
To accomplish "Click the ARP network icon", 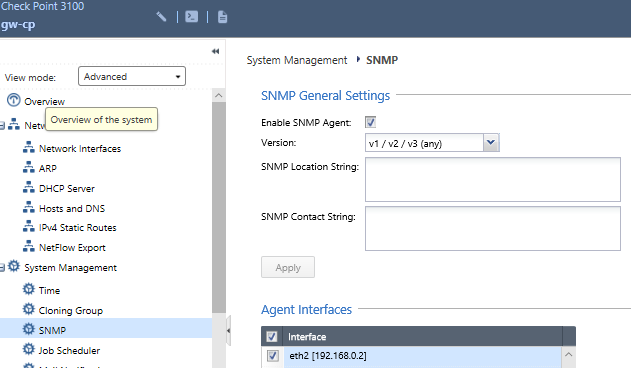I will [x=29, y=167].
